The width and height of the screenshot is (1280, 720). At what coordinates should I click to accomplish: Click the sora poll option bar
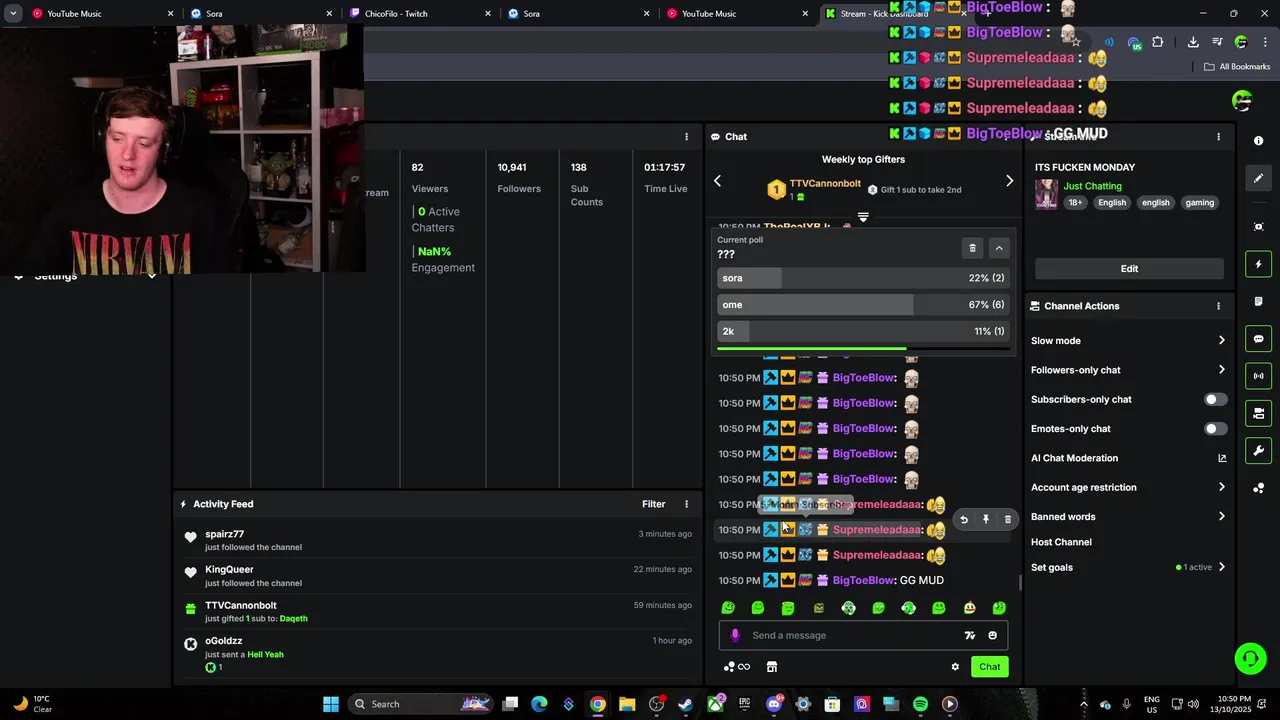pyautogui.click(x=862, y=278)
